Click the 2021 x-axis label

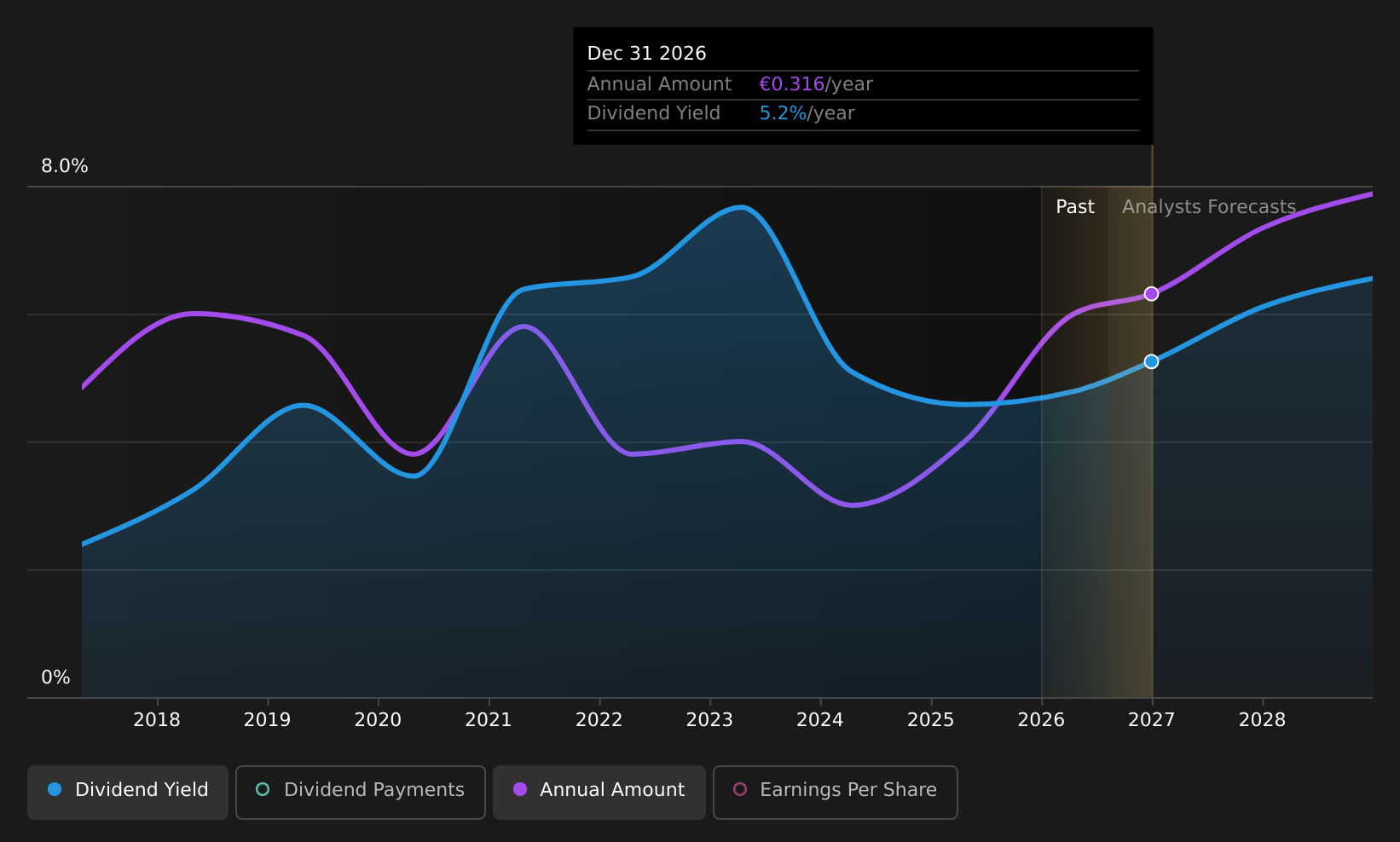tap(489, 720)
